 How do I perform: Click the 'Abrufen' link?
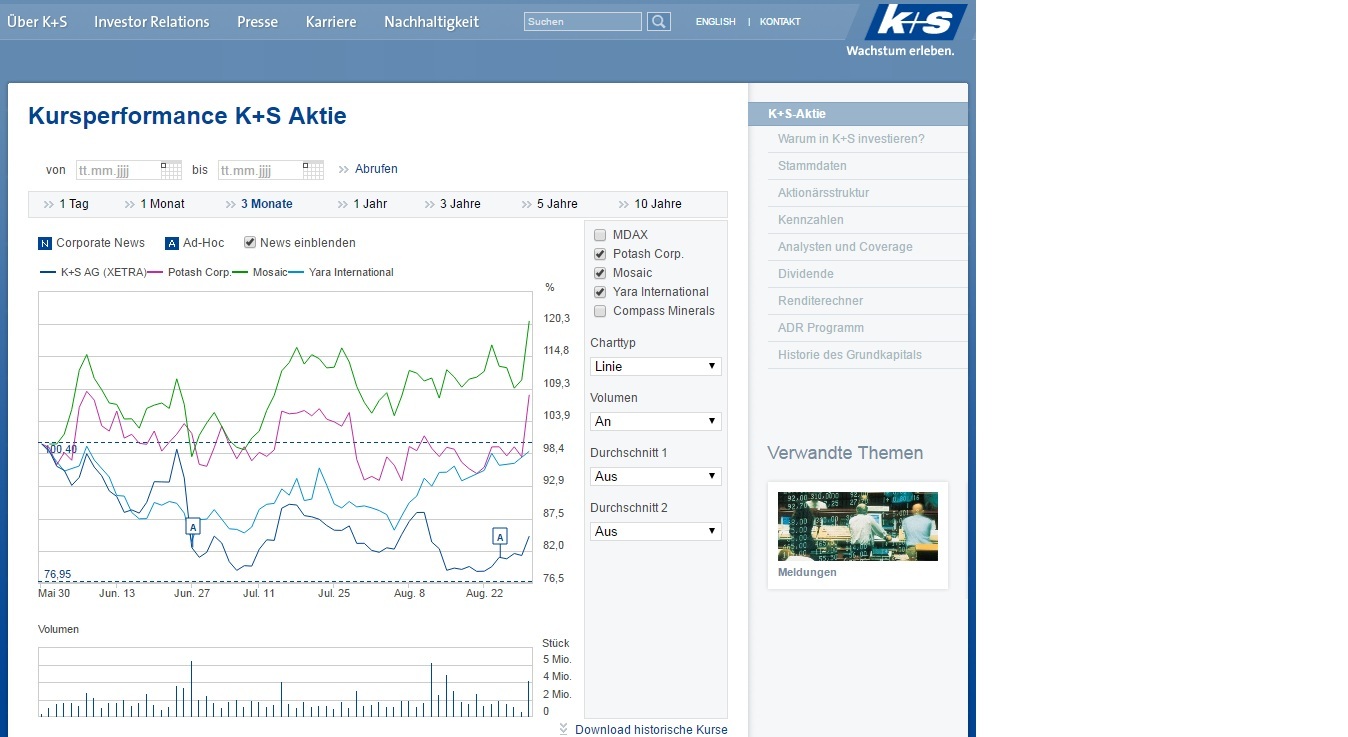pyautogui.click(x=375, y=169)
